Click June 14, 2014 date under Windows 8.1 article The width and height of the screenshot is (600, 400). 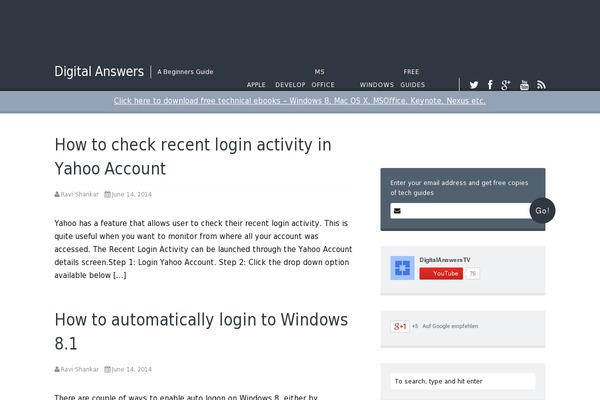pos(131,369)
